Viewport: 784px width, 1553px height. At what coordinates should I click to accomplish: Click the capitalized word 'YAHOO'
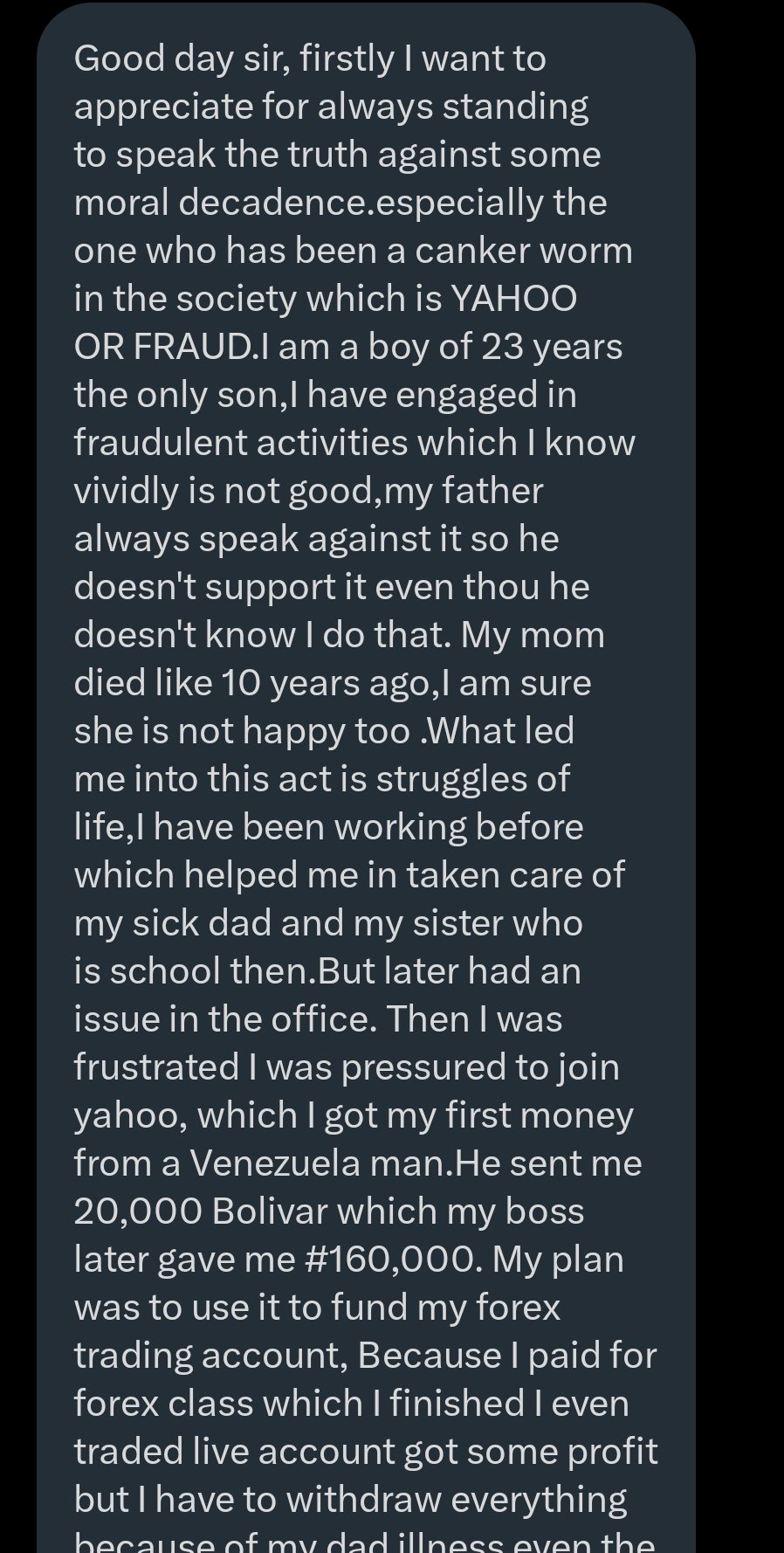click(513, 299)
